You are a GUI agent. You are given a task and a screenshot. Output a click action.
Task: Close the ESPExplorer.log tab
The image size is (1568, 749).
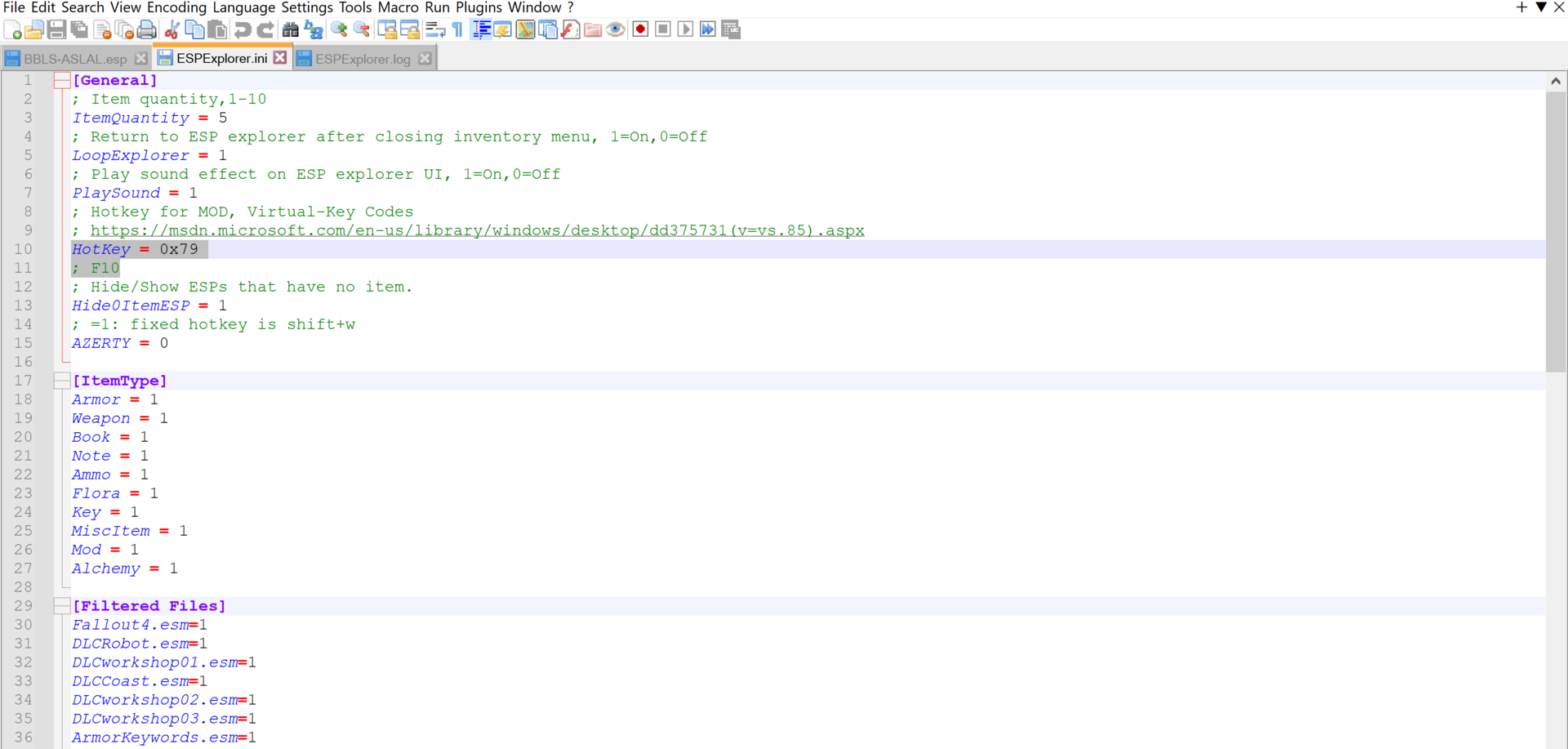pos(425,59)
